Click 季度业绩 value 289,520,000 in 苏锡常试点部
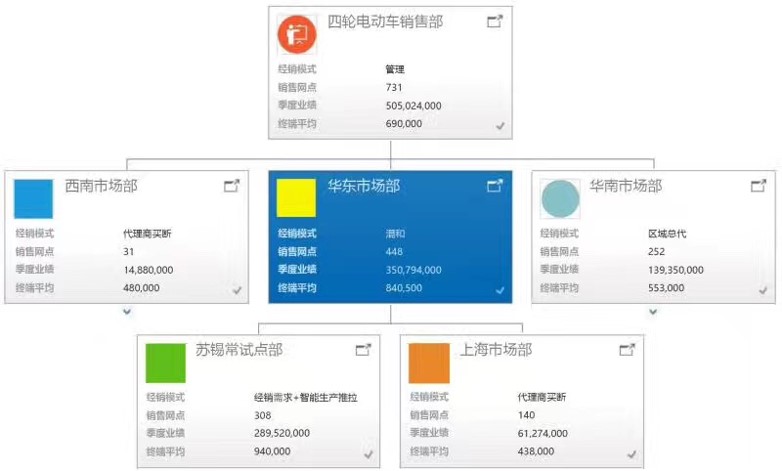The image size is (782, 471). tap(282, 433)
